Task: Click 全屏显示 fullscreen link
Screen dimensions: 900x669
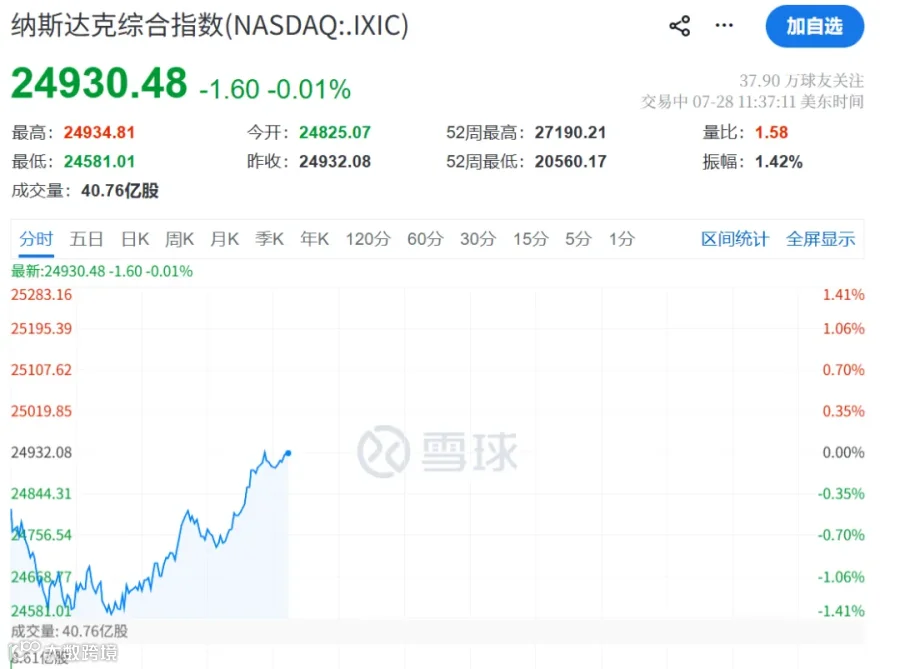Action: (x=820, y=238)
